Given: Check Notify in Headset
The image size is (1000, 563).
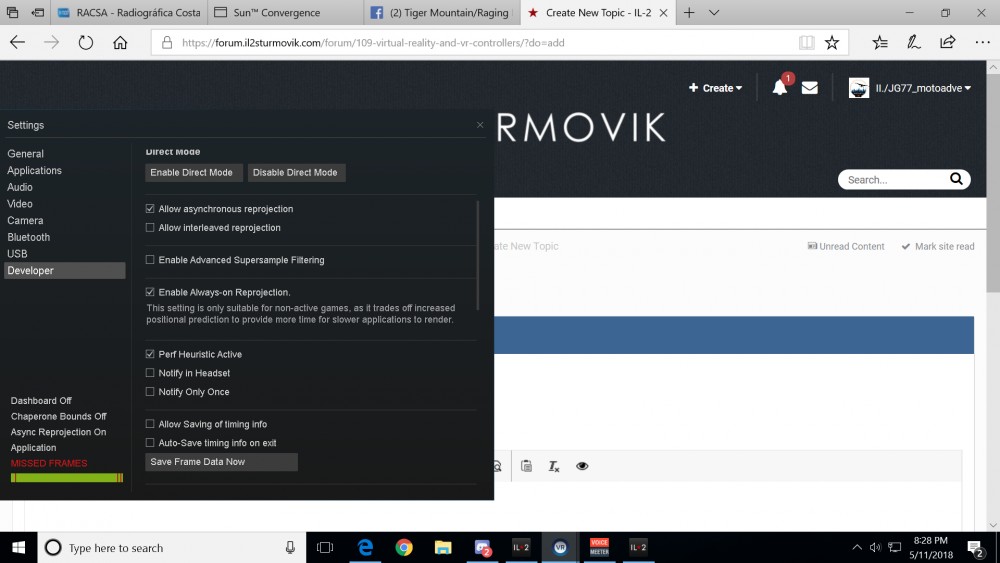Looking at the screenshot, I should [x=150, y=373].
